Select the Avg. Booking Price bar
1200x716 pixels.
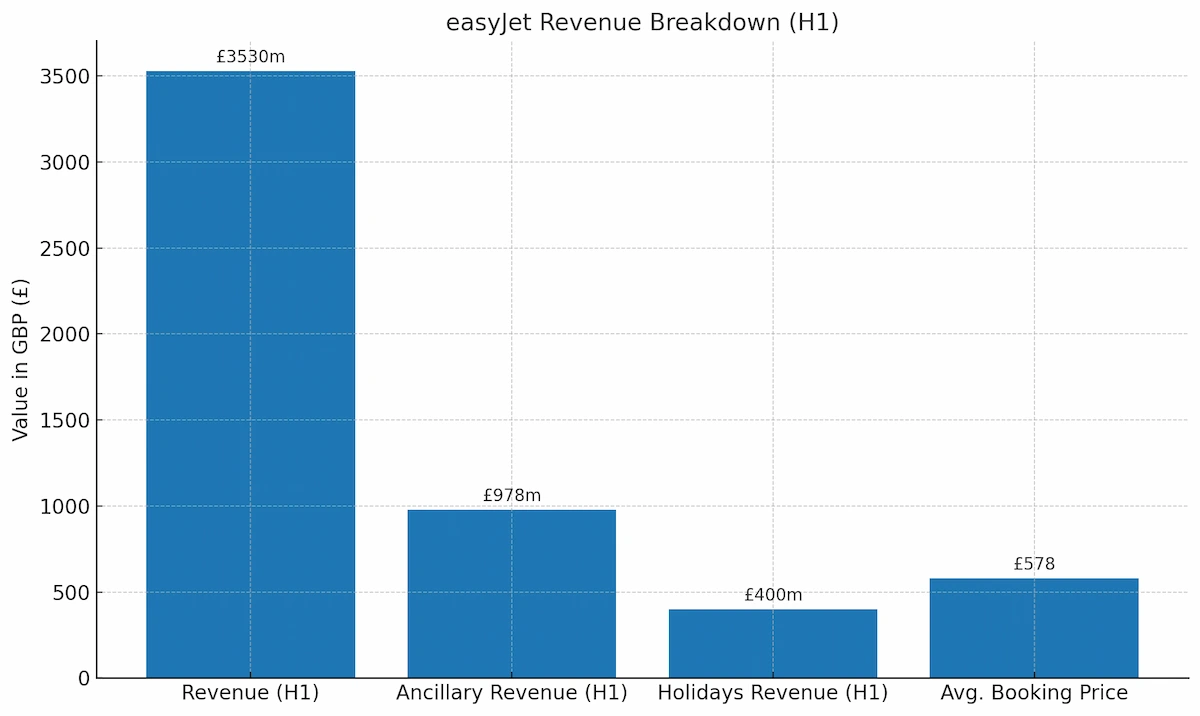pyautogui.click(x=1034, y=628)
